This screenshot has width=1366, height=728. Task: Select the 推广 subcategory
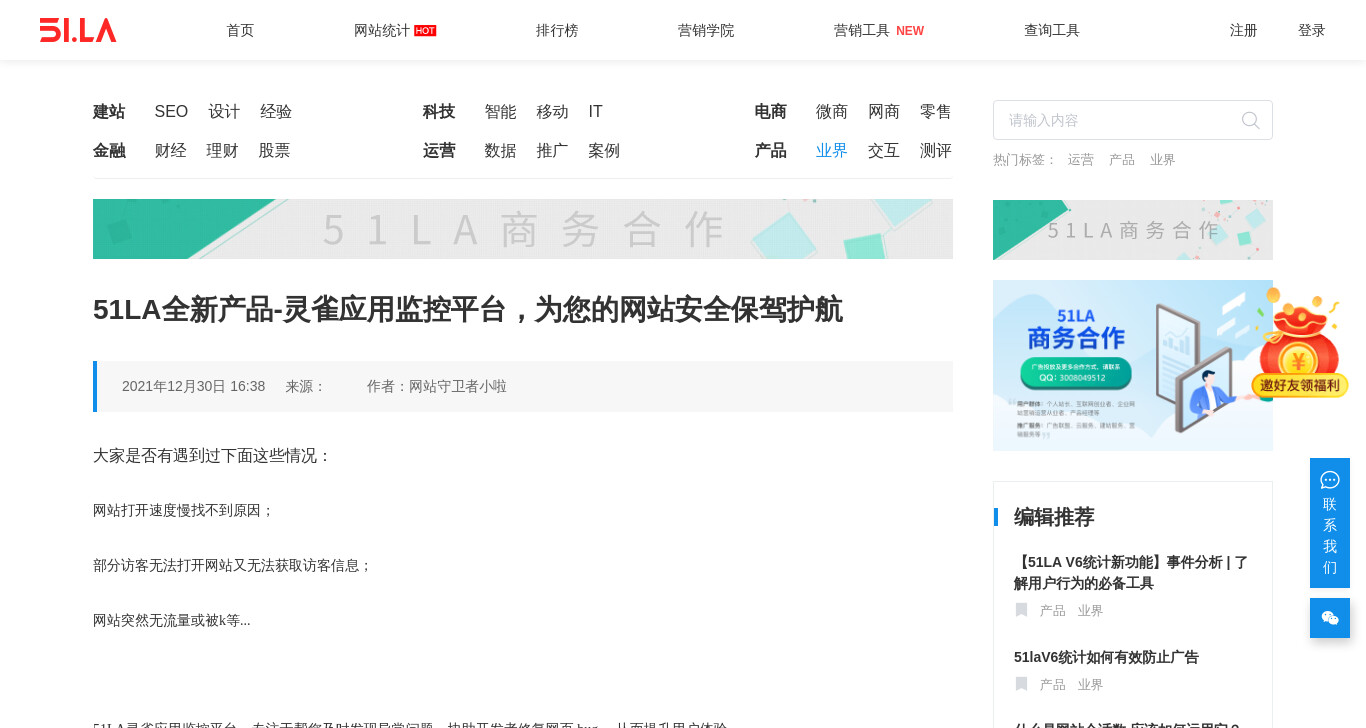[x=552, y=151]
